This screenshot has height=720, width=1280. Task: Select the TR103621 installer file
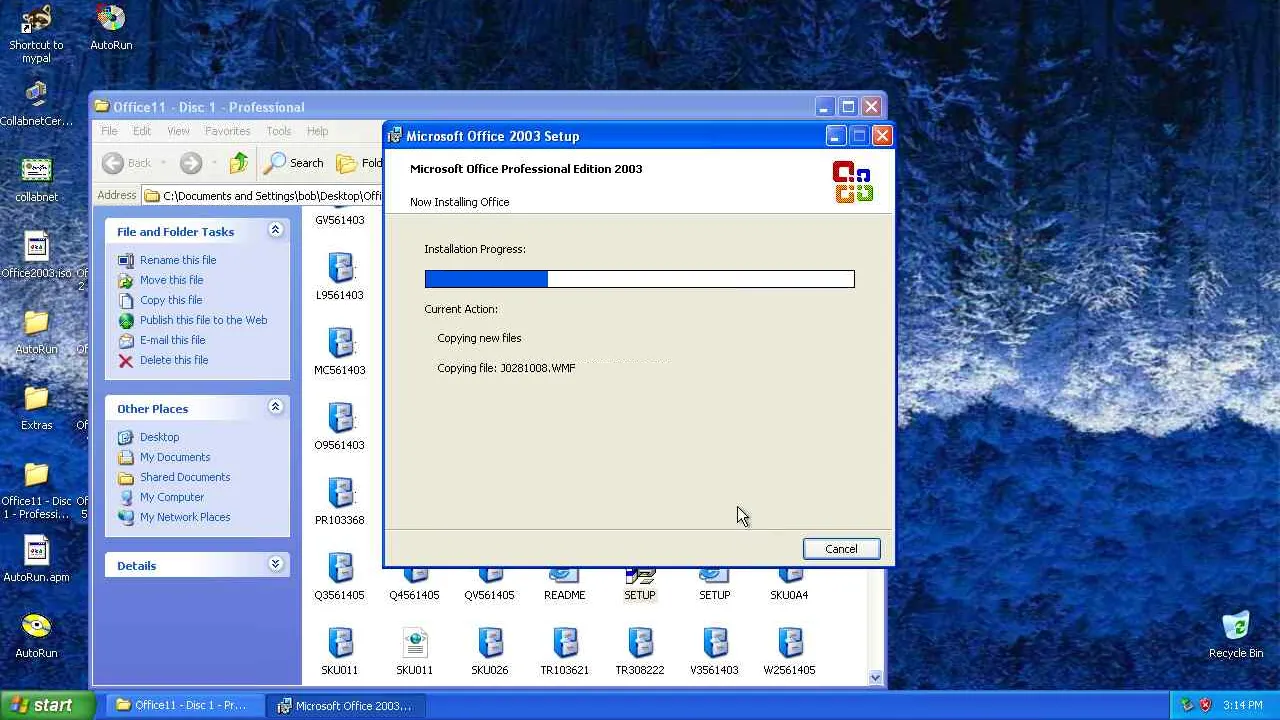tap(565, 652)
